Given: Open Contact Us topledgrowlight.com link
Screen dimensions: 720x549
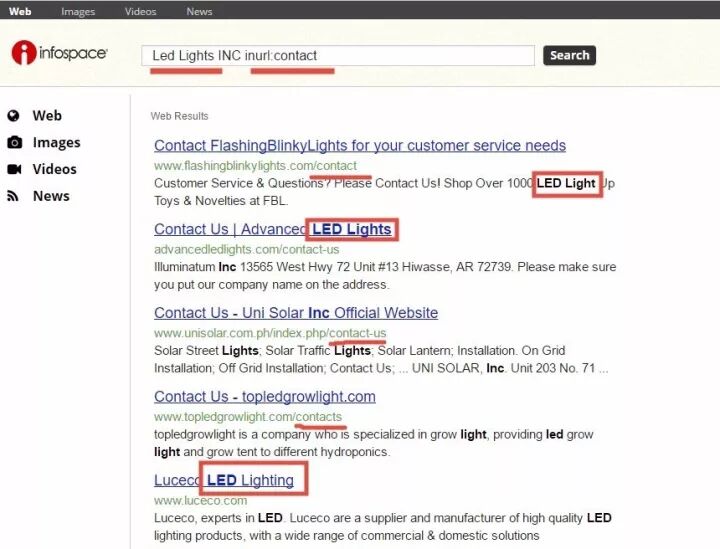Looking at the screenshot, I should (265, 397).
